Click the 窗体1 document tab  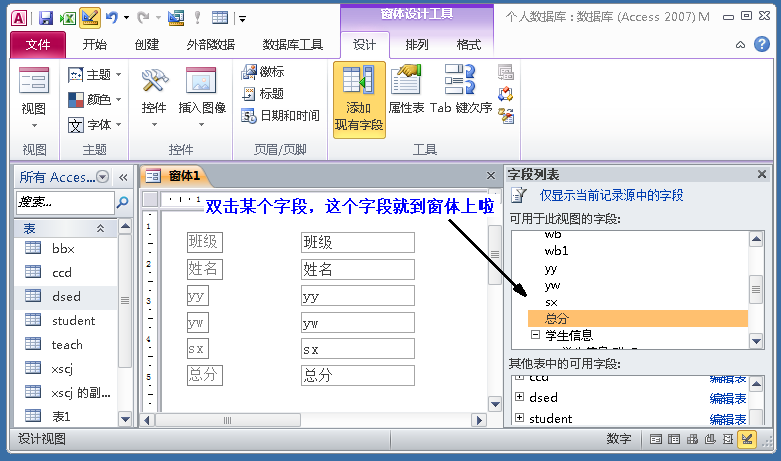point(175,176)
